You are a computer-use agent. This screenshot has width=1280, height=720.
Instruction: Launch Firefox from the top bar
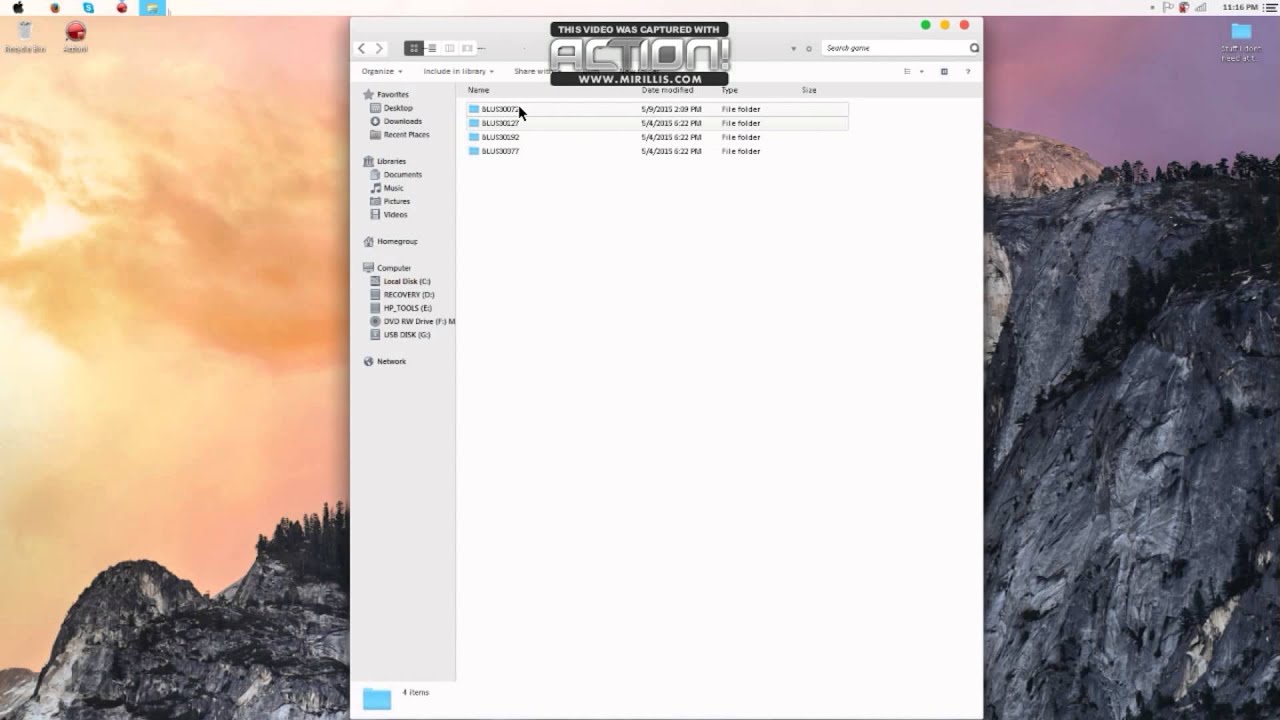pyautogui.click(x=55, y=7)
